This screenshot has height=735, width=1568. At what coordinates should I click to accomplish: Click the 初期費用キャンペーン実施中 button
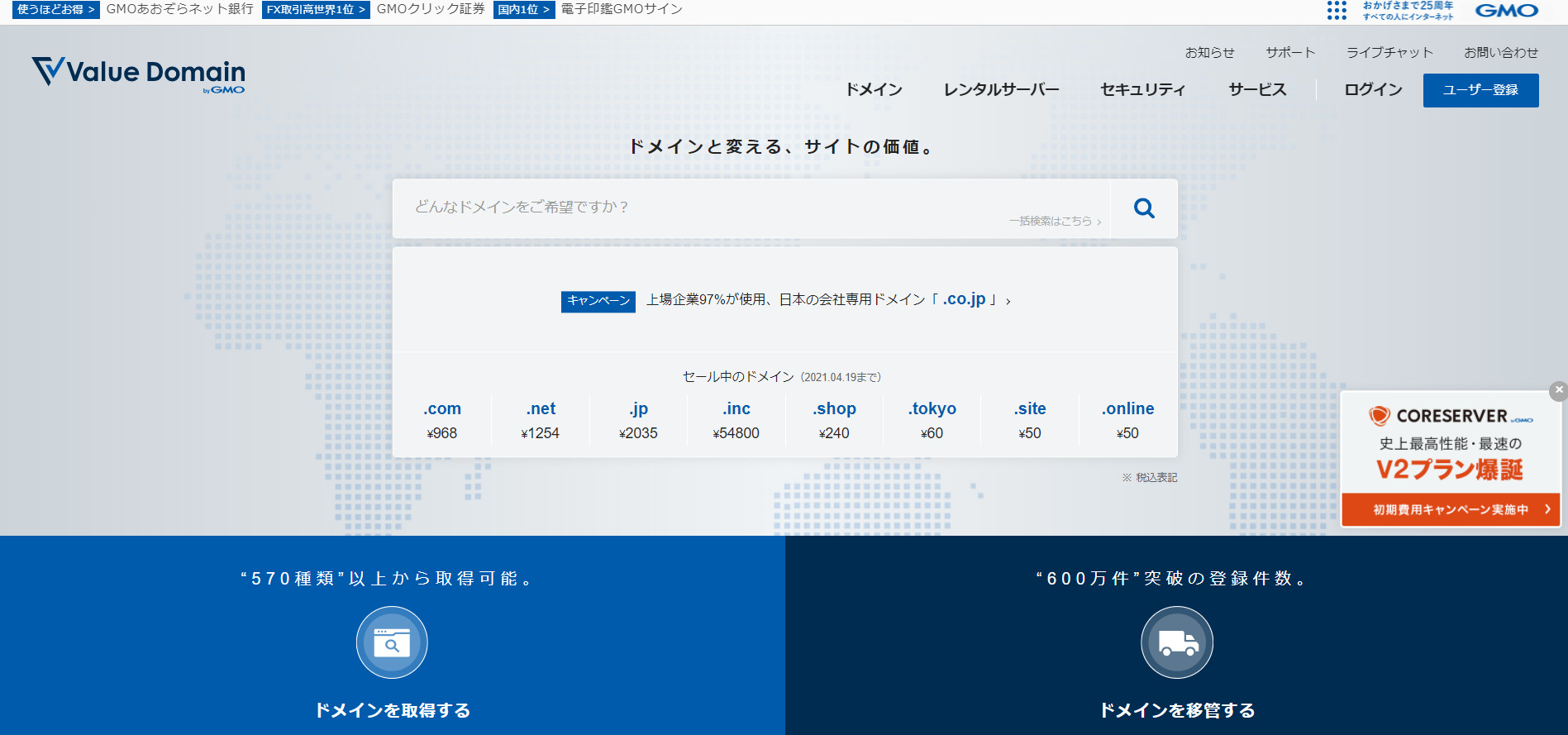[x=1451, y=509]
